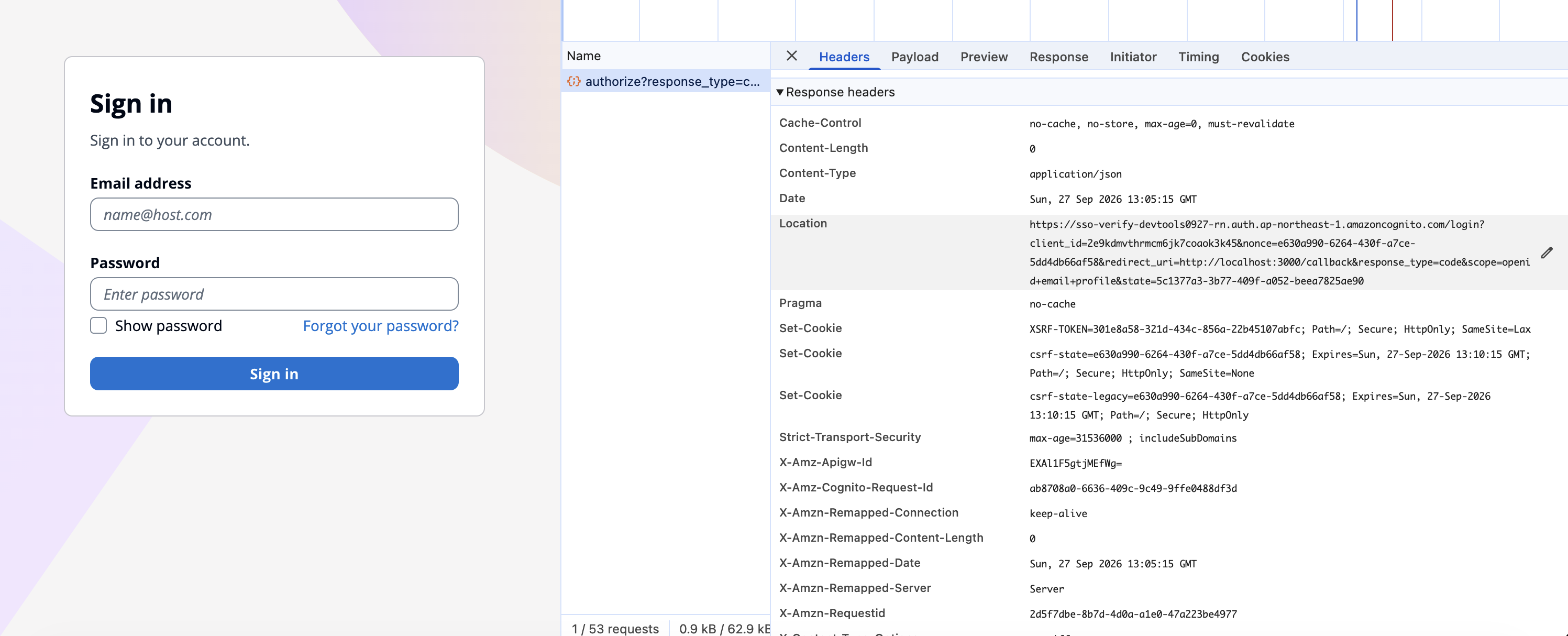Open the Payload tab
This screenshot has width=1568, height=636.
tap(914, 57)
